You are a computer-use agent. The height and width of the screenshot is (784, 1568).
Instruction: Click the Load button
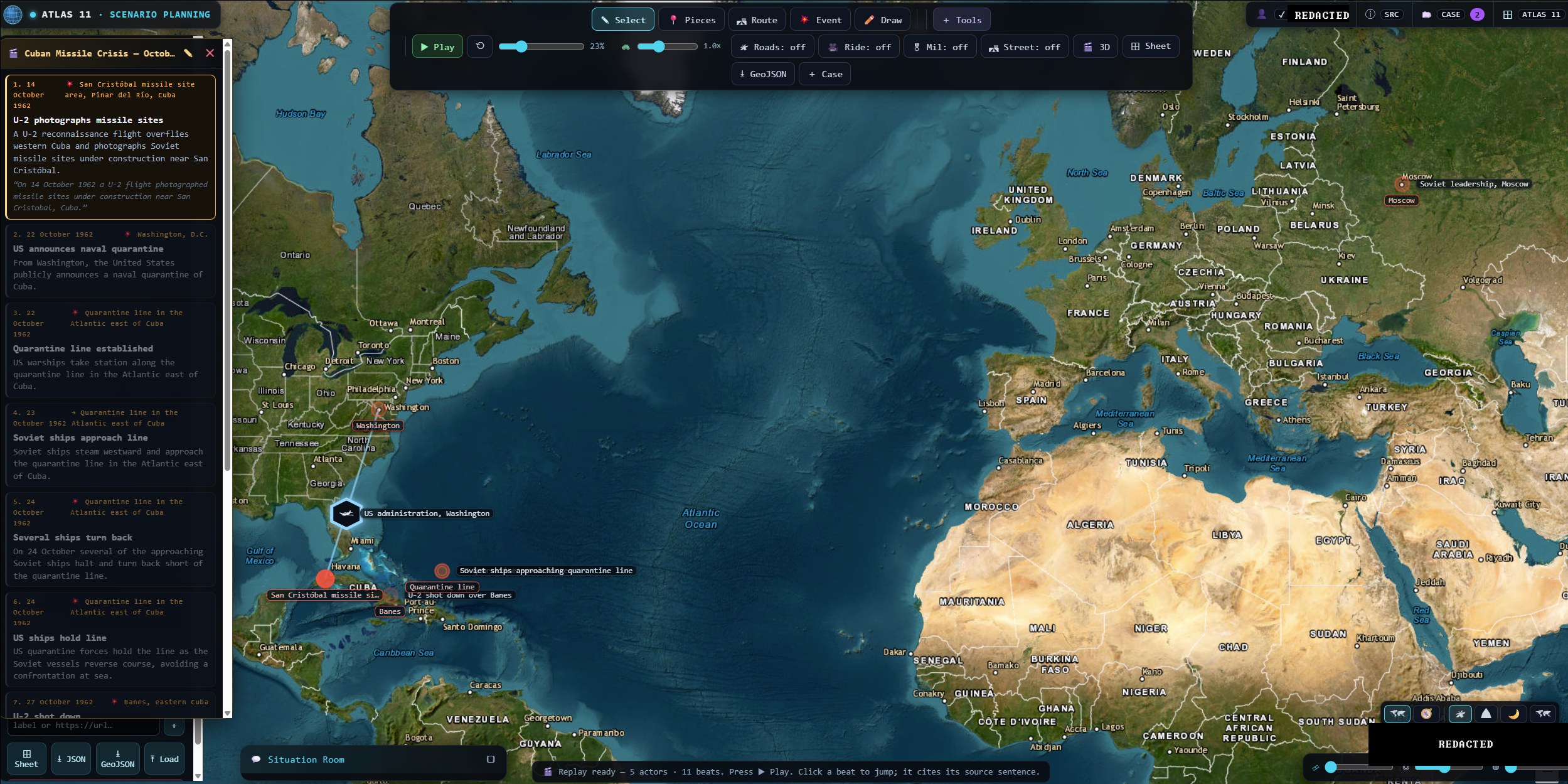pyautogui.click(x=164, y=759)
